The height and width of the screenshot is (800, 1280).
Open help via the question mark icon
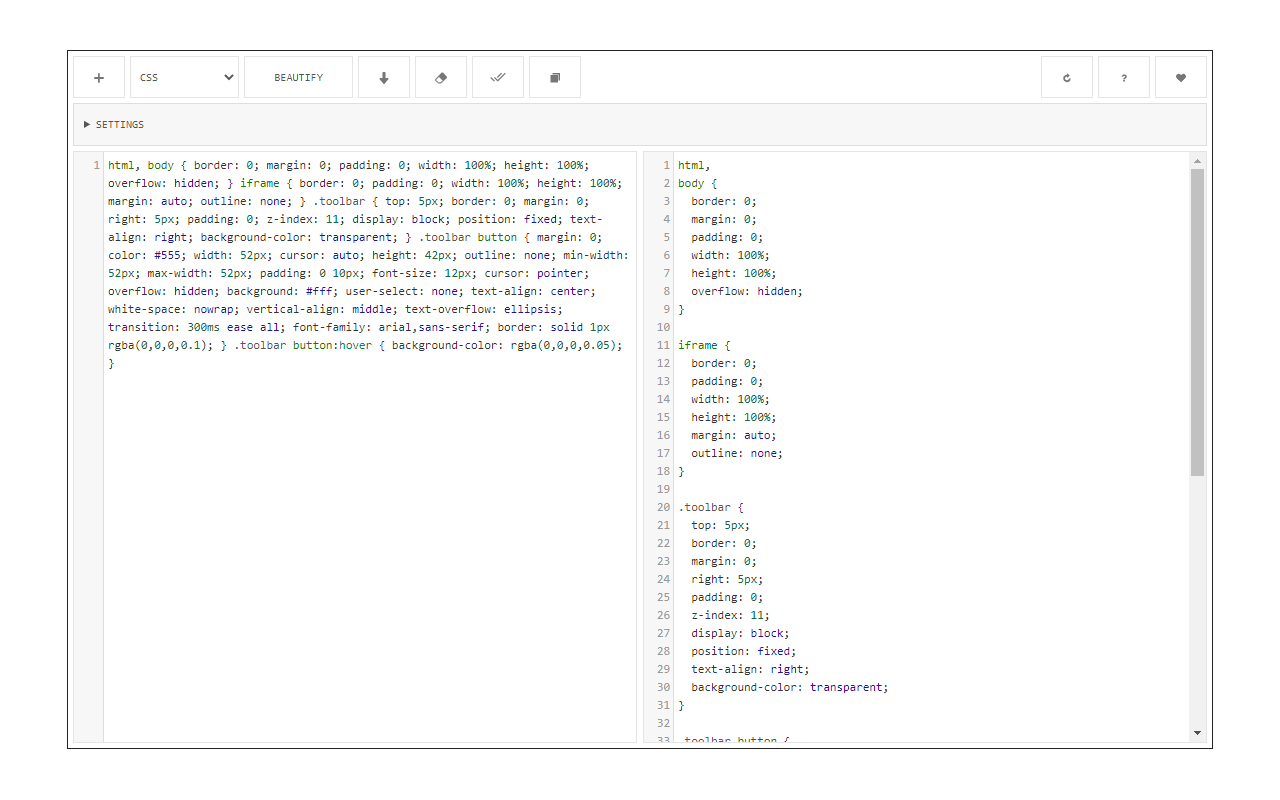click(1123, 77)
